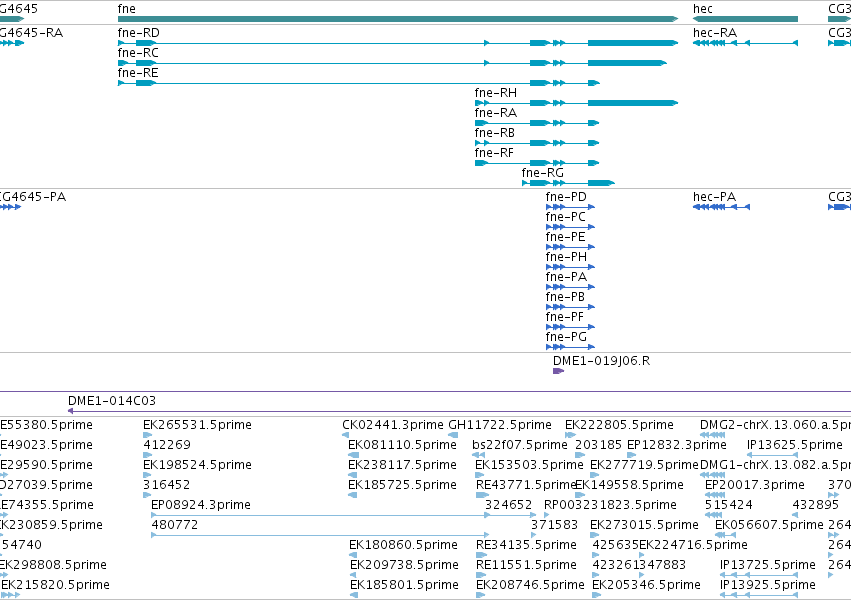This screenshot has width=851, height=600.
Task: Select EP20017.3prime EST
Action: coord(715,495)
